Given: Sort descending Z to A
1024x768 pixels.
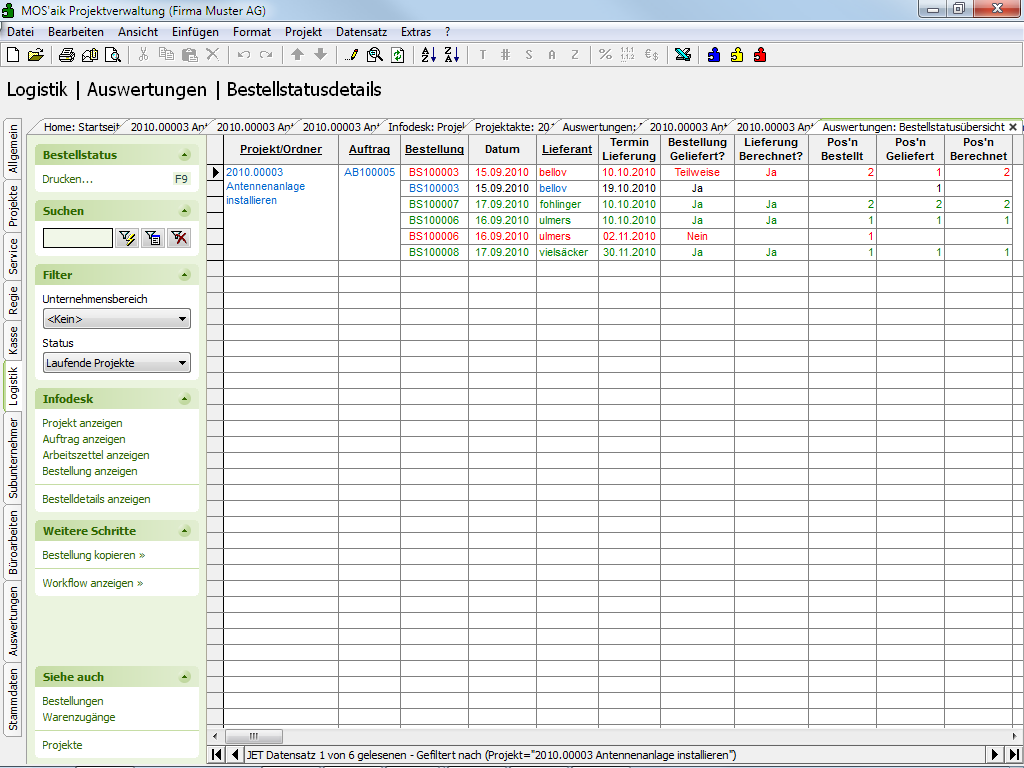Looking at the screenshot, I should click(x=452, y=56).
